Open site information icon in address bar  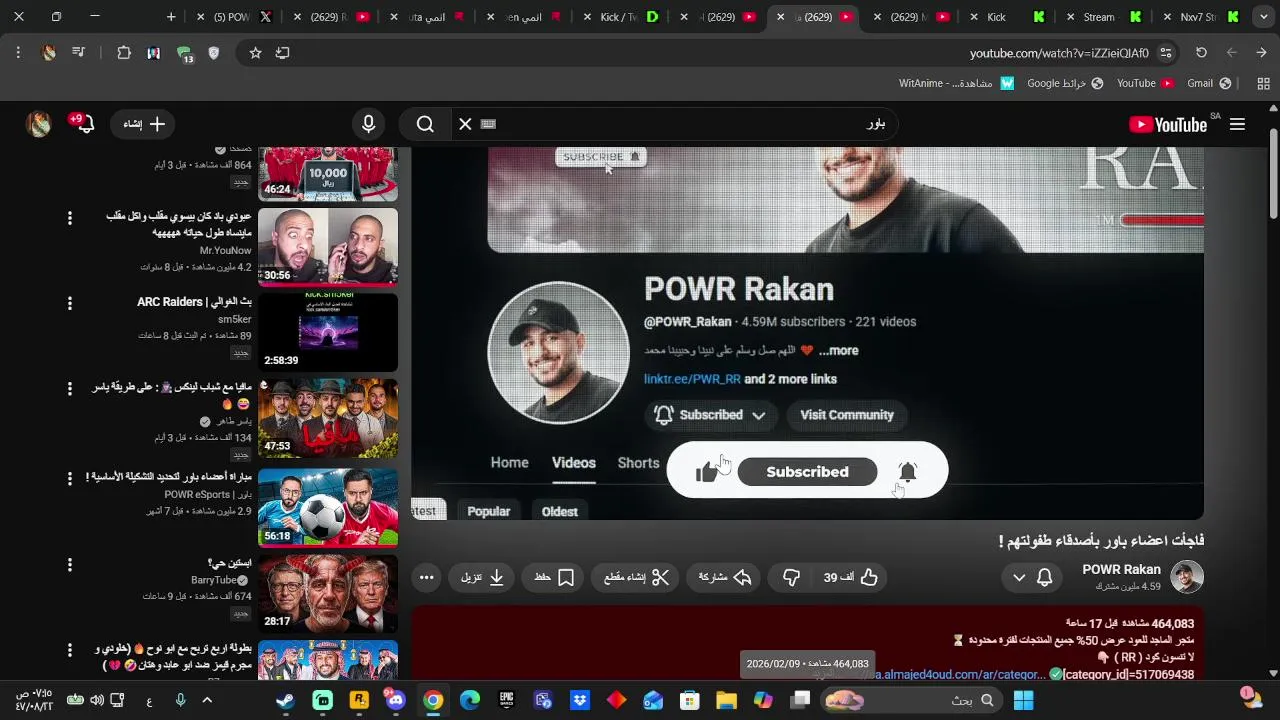[1166, 53]
